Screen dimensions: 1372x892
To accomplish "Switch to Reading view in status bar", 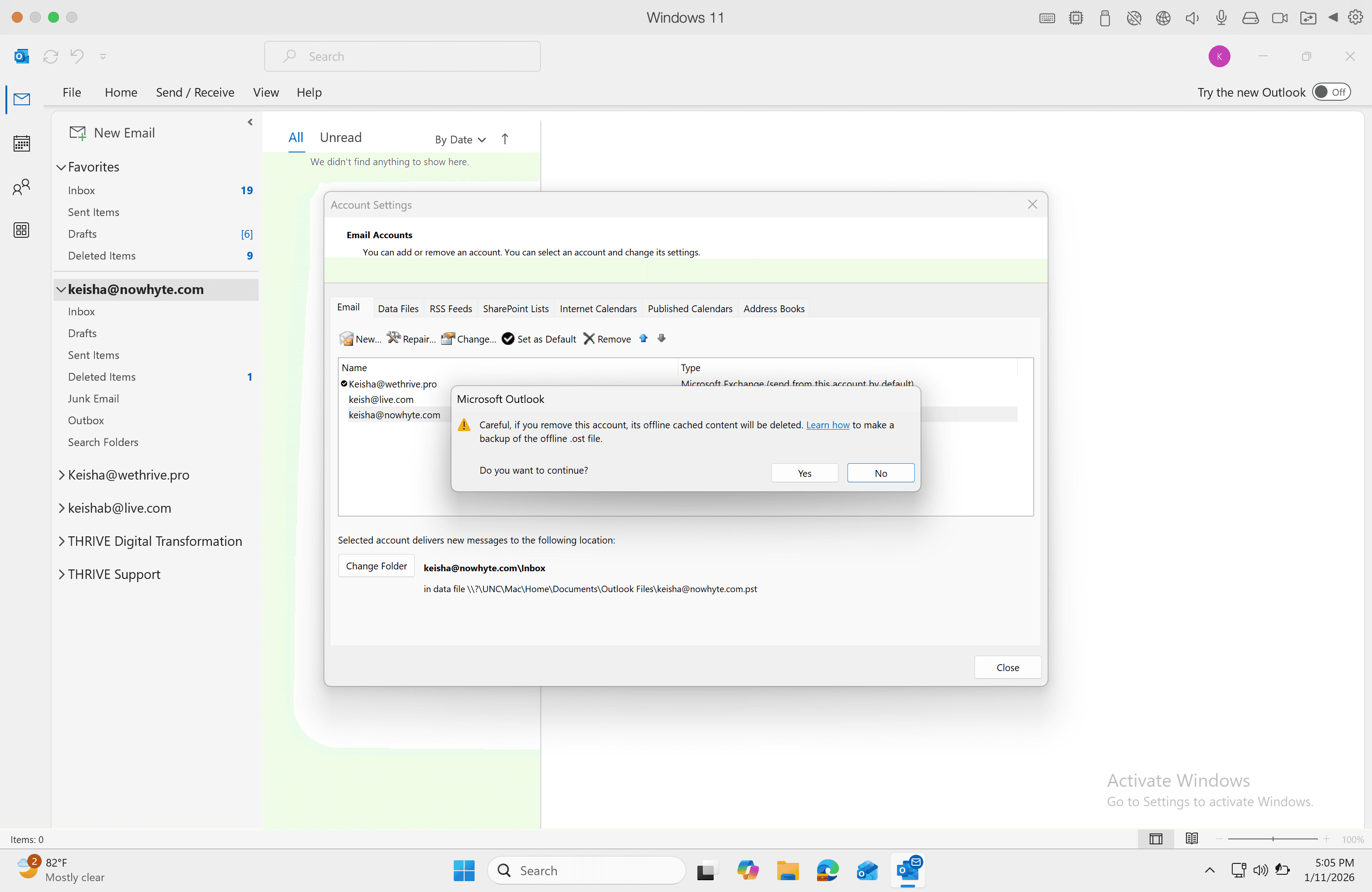I will (x=1191, y=838).
